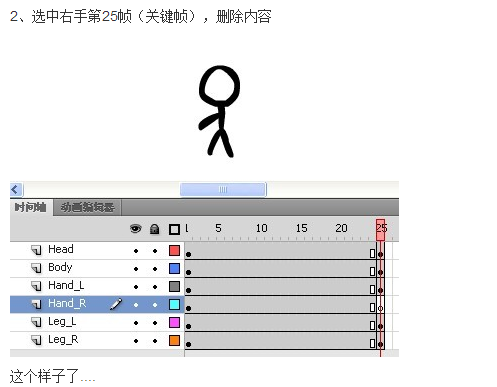Viewport: 497px width, 387px height.
Task: Click frame 15 on timeline ruler
Action: pyautogui.click(x=301, y=229)
